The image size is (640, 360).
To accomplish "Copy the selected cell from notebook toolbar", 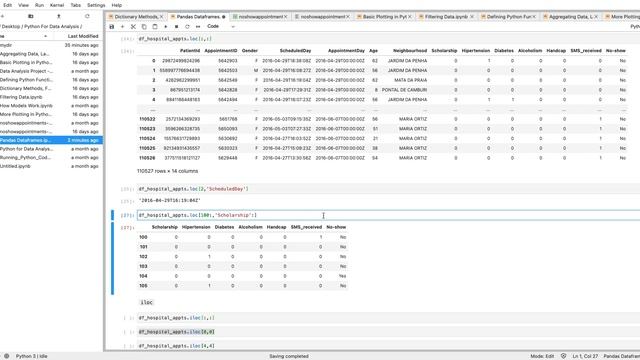I will point(144,27).
